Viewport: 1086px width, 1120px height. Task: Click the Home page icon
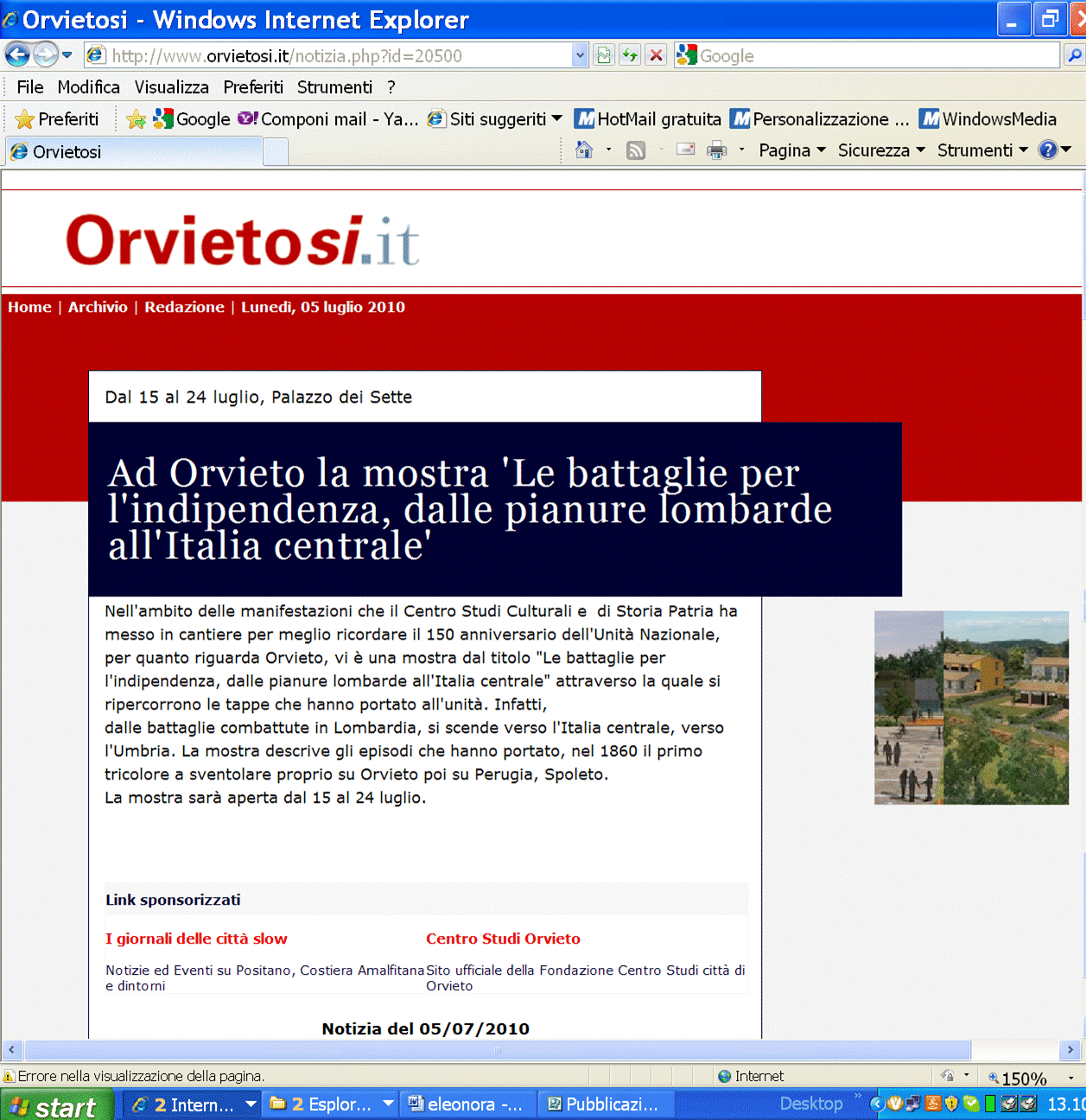[x=584, y=150]
